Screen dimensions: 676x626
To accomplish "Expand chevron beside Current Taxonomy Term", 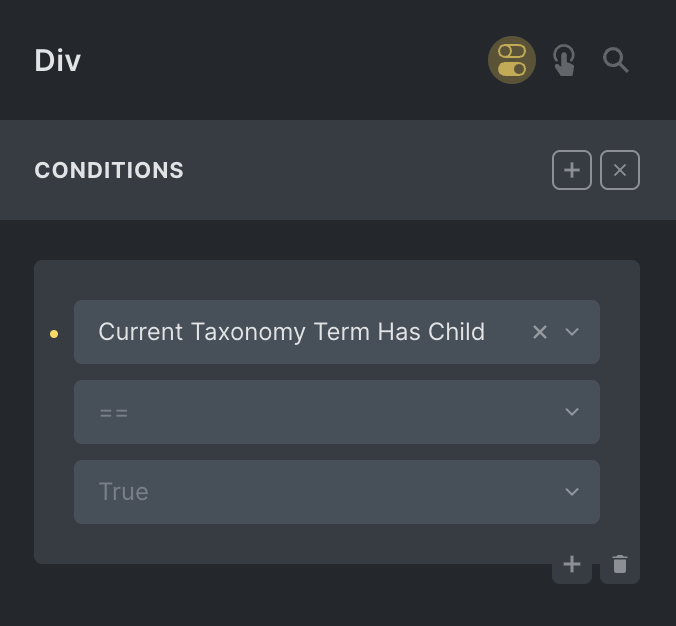I will click(x=572, y=332).
